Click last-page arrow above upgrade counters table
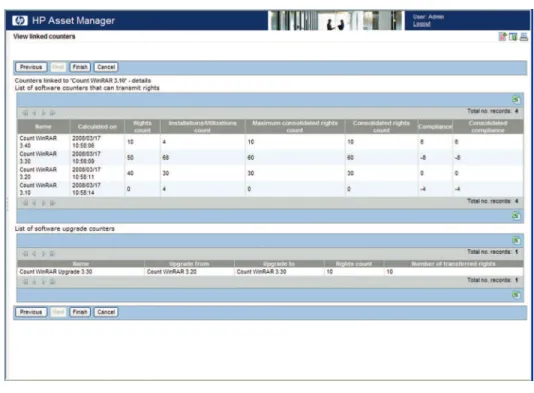The height and width of the screenshot is (393, 534). 52,254
